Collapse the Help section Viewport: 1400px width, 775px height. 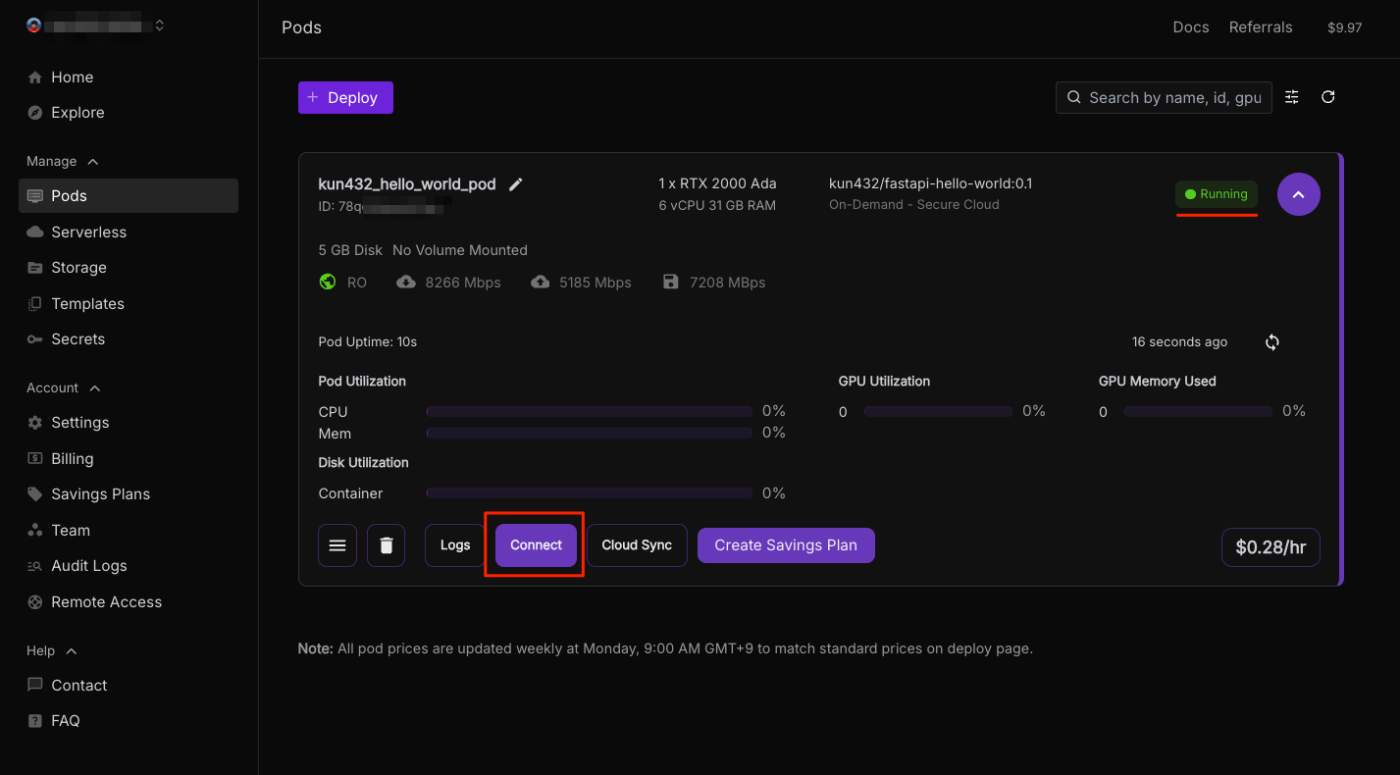[x=51, y=651]
